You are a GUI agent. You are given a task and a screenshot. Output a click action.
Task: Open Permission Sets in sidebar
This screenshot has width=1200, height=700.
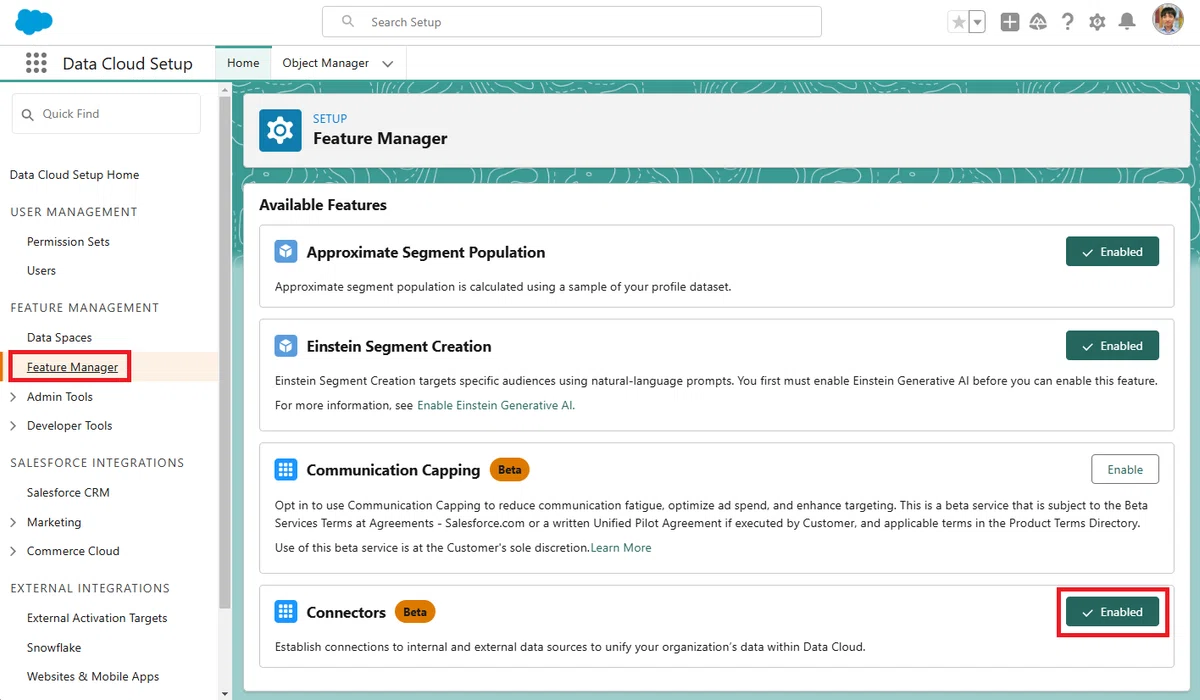68,242
